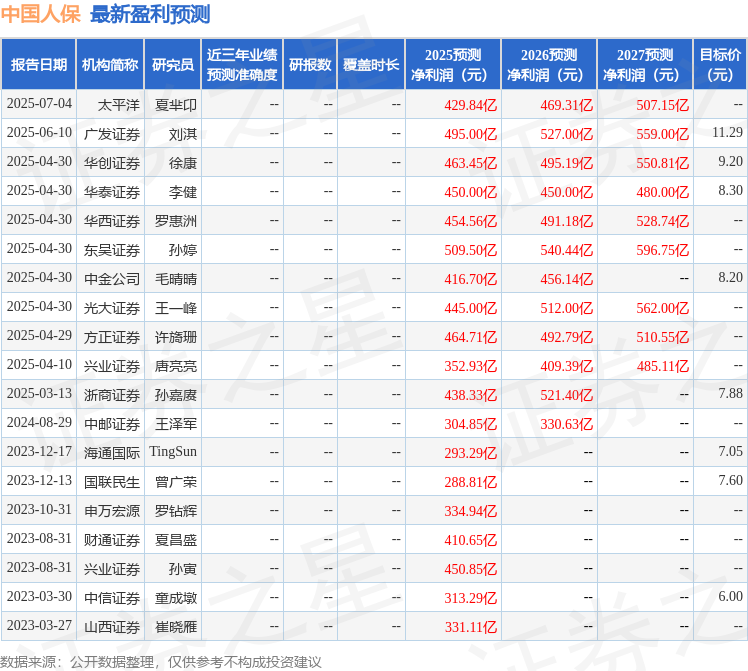Screen dimensions: 748x671
Task: Select institution 海通国际
Action: coord(112,453)
